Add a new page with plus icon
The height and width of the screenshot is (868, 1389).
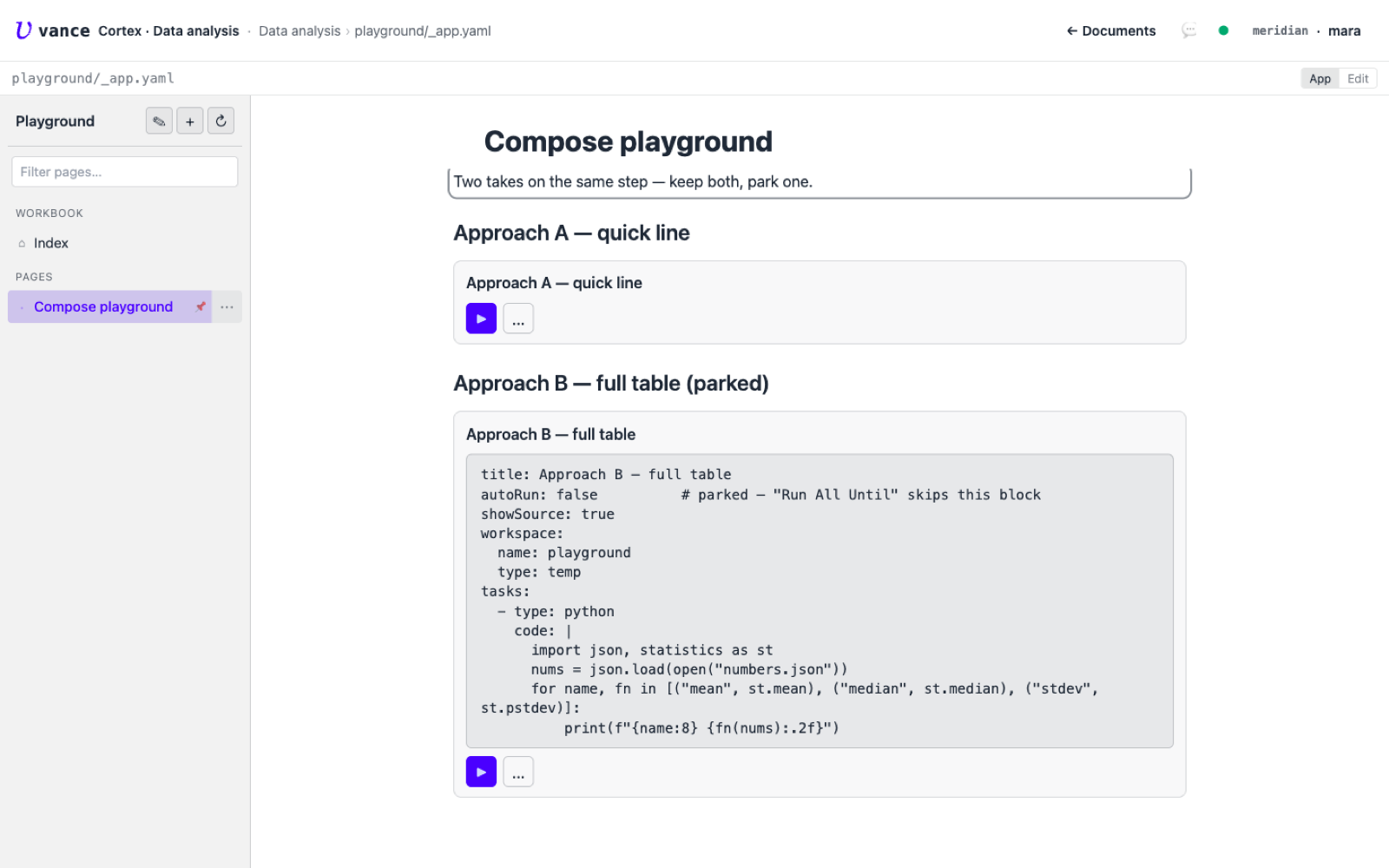click(190, 121)
